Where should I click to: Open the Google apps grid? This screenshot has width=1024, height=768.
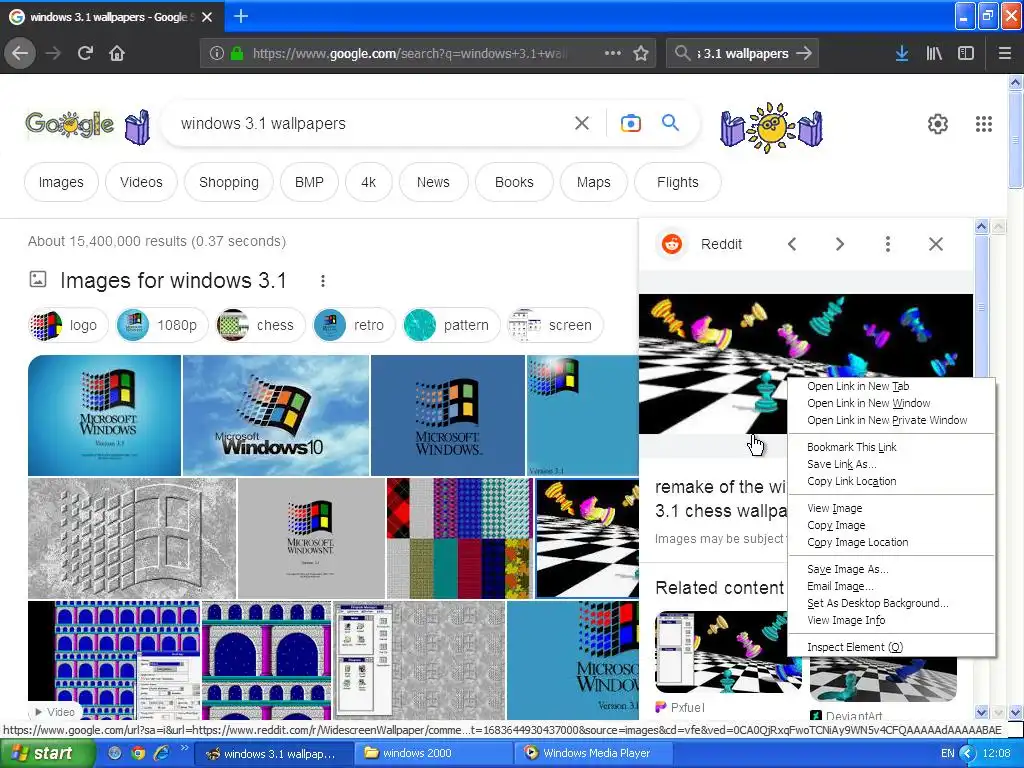984,123
